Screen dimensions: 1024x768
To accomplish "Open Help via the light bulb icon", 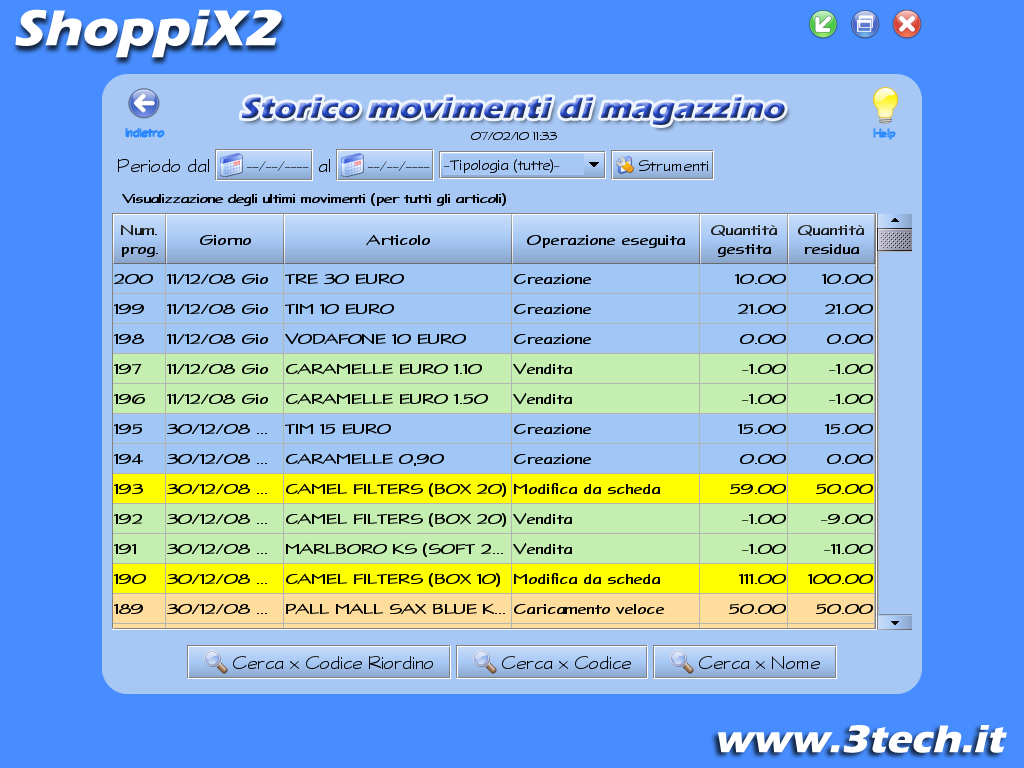I will point(885,105).
